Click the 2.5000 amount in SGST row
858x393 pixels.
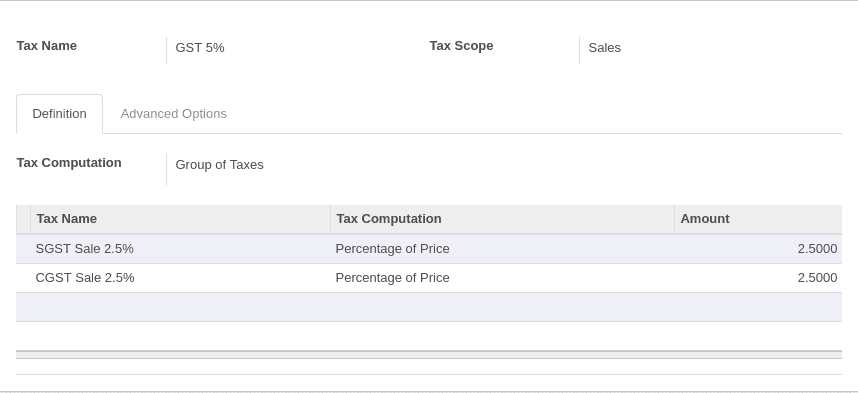817,249
